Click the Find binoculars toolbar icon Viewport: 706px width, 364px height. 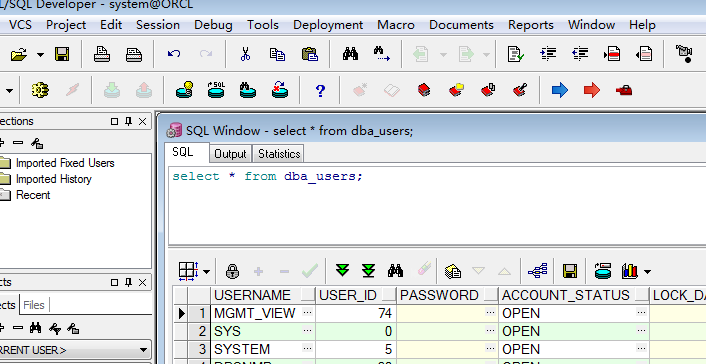point(350,55)
